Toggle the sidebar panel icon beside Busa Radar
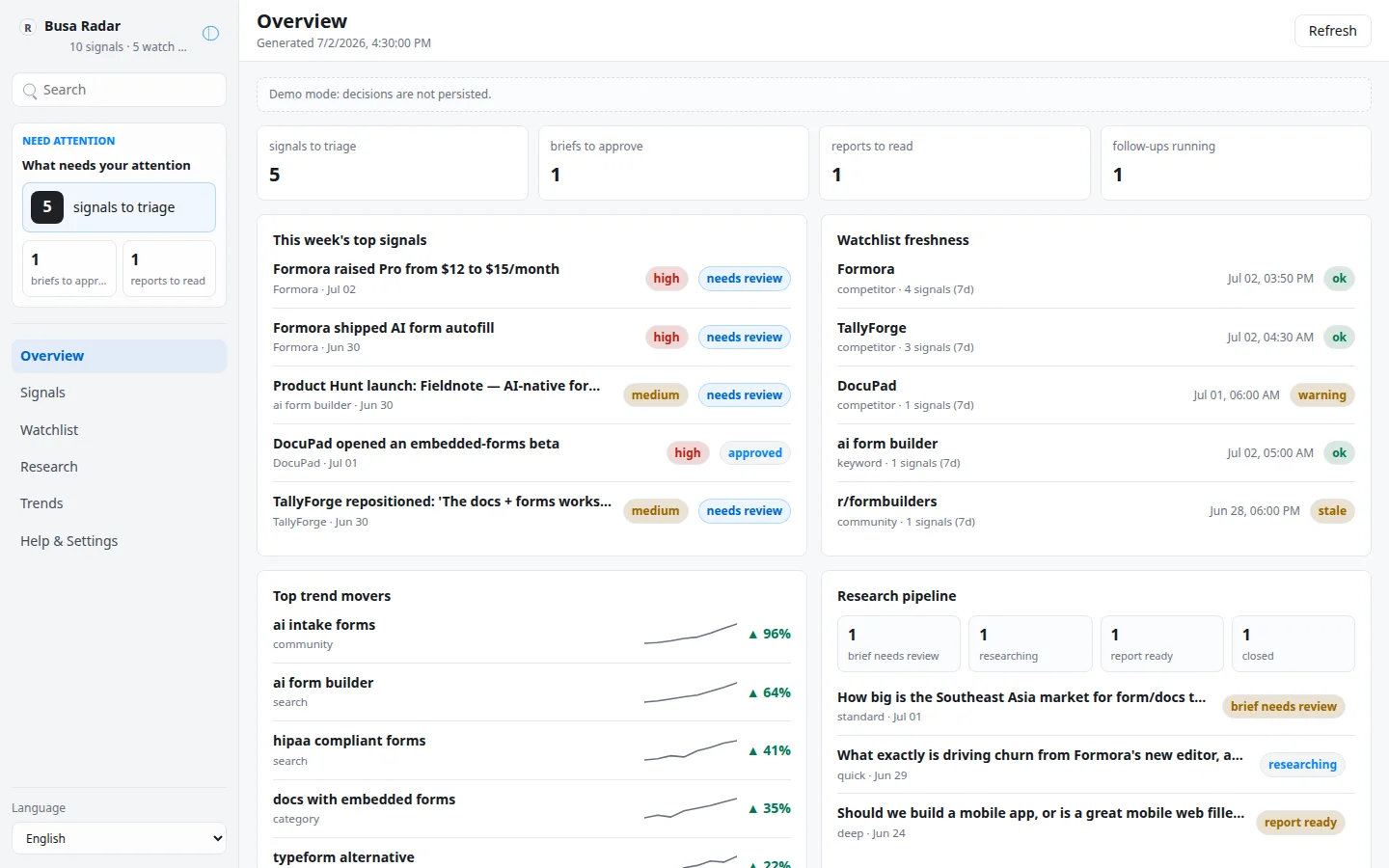Viewport: 1389px width, 868px height. (210, 34)
